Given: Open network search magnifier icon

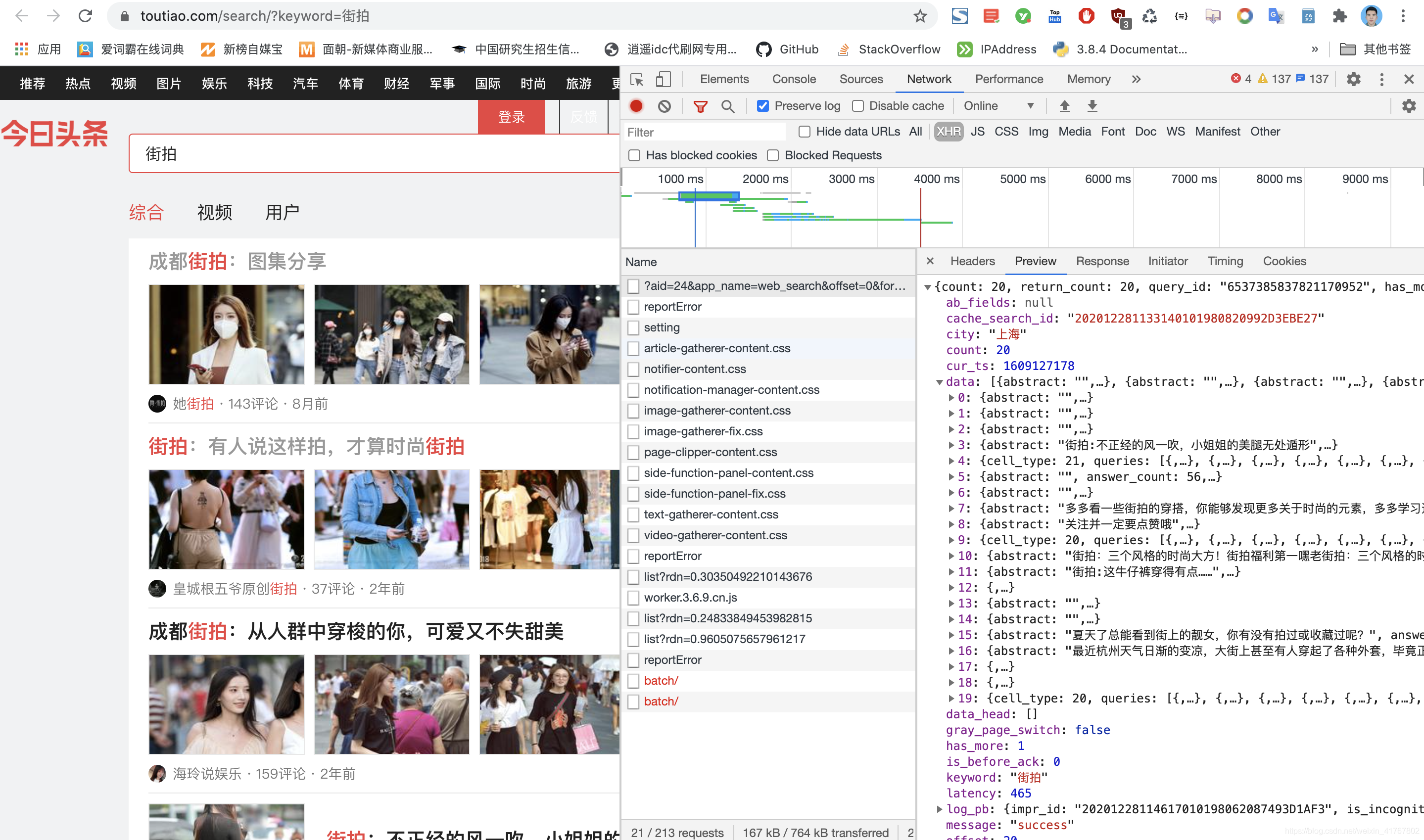Looking at the screenshot, I should (728, 106).
